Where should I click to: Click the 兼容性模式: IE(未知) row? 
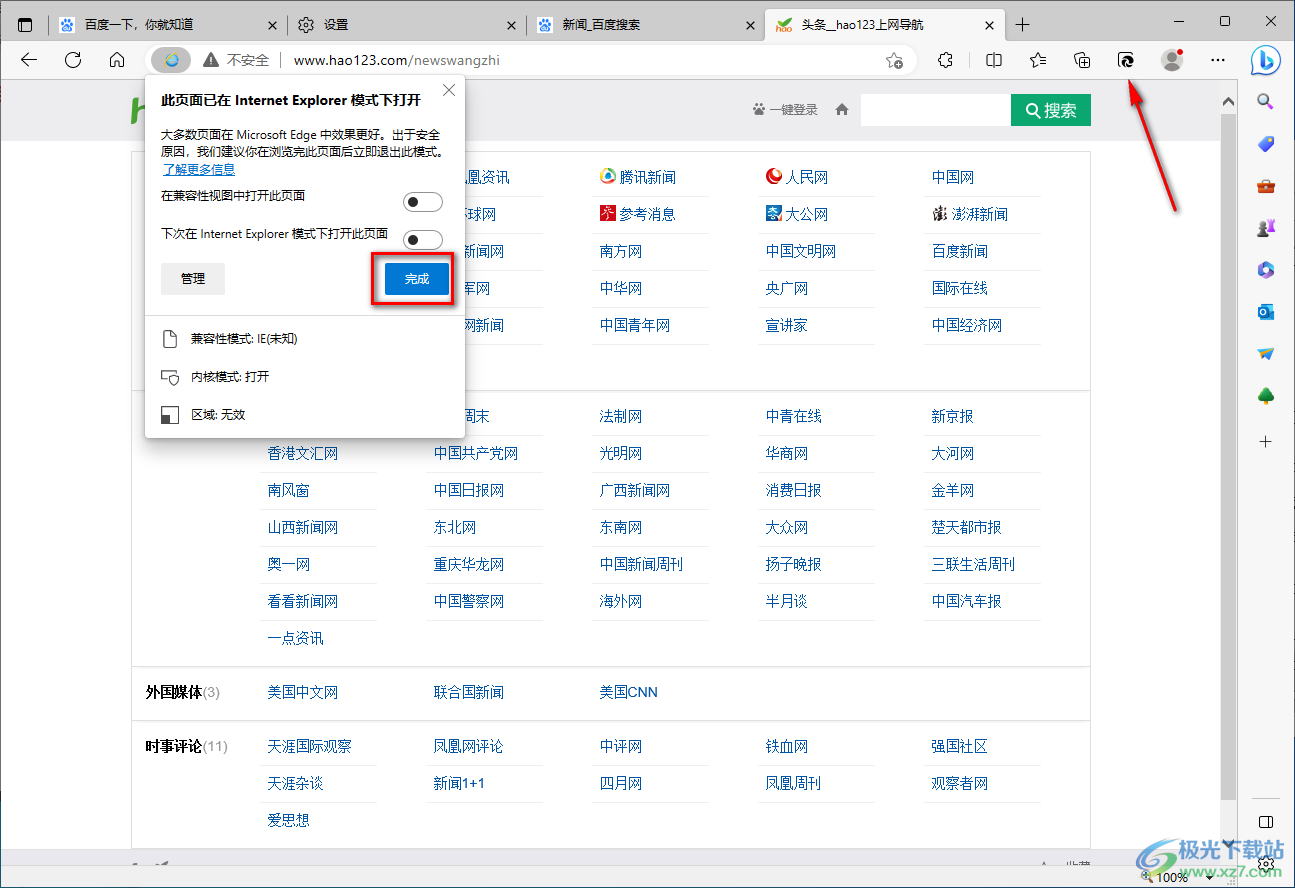pos(304,339)
